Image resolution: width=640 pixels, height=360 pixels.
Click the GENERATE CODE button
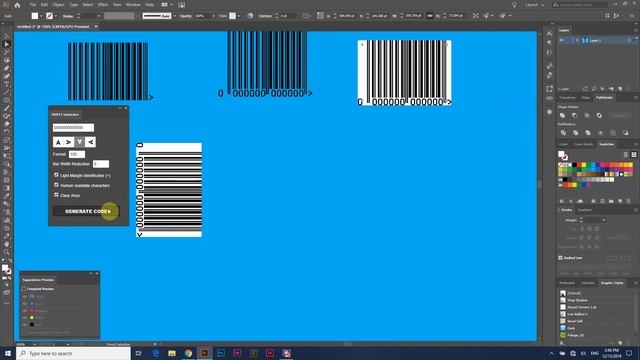(86, 211)
